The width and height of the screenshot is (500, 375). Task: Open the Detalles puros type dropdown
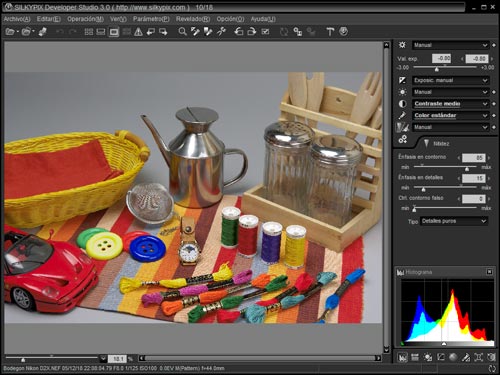point(454,221)
